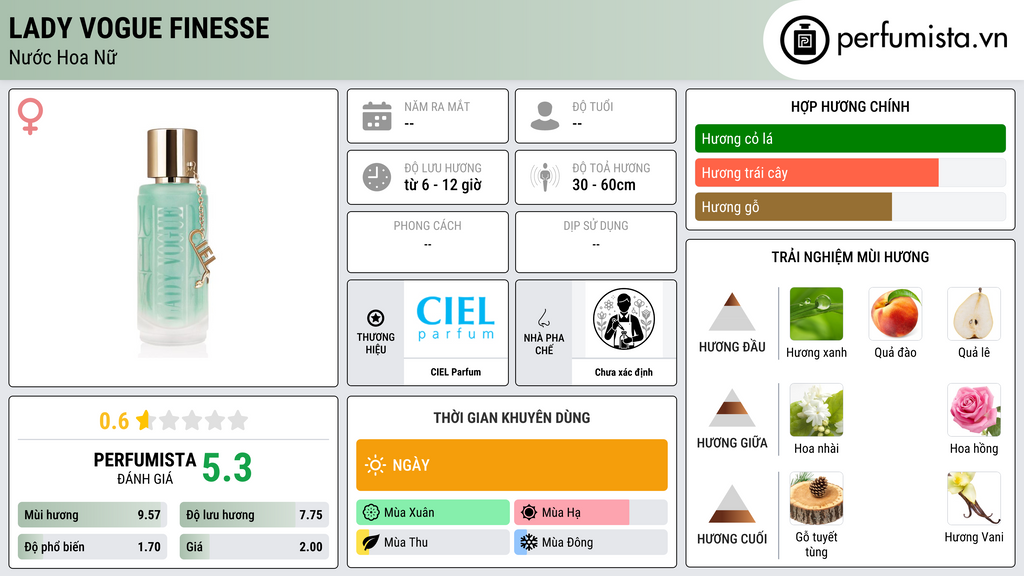Click the leaf icon next to Mùa Thu

(371, 542)
